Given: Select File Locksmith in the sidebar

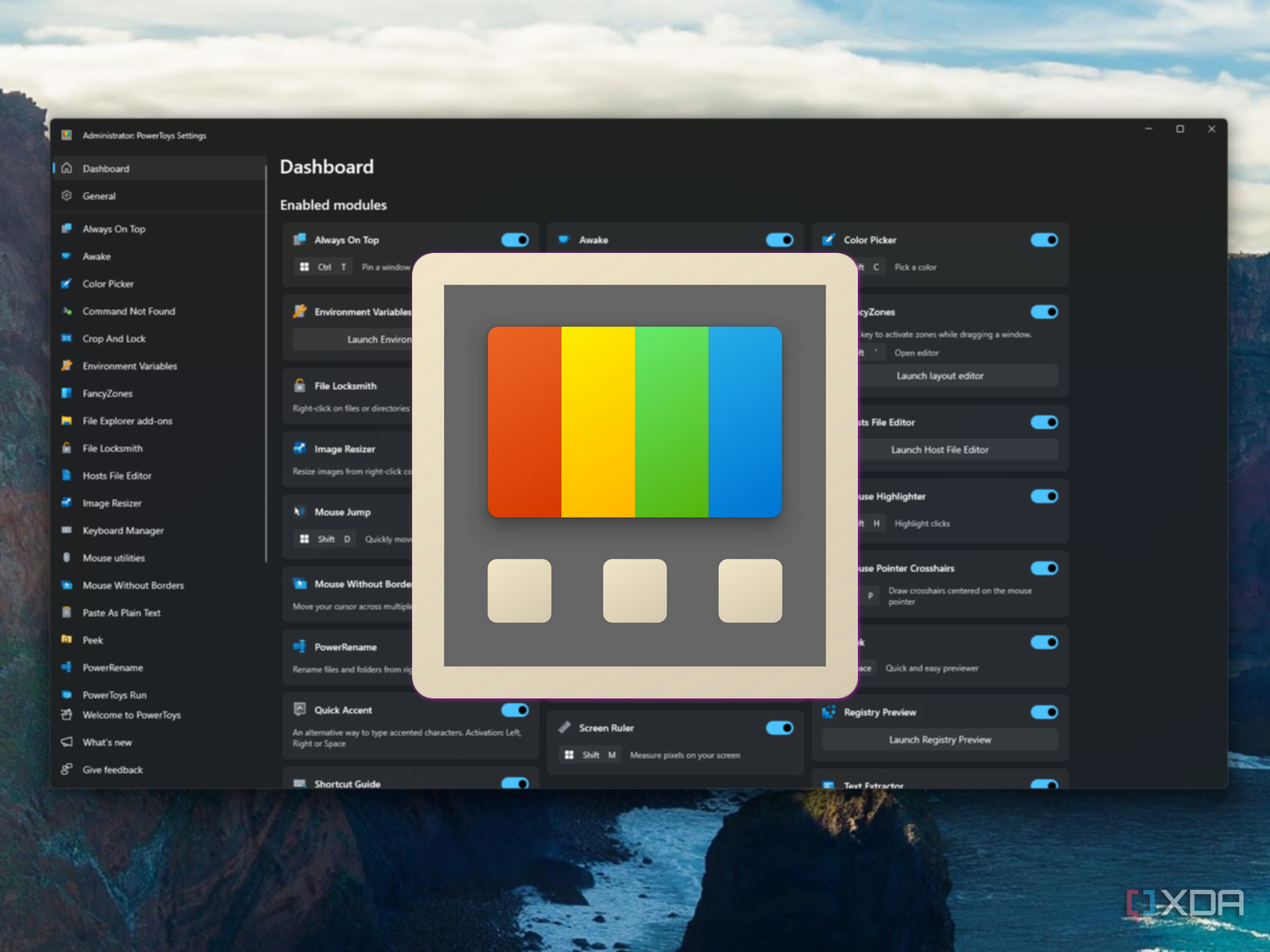Looking at the screenshot, I should (x=159, y=448).
